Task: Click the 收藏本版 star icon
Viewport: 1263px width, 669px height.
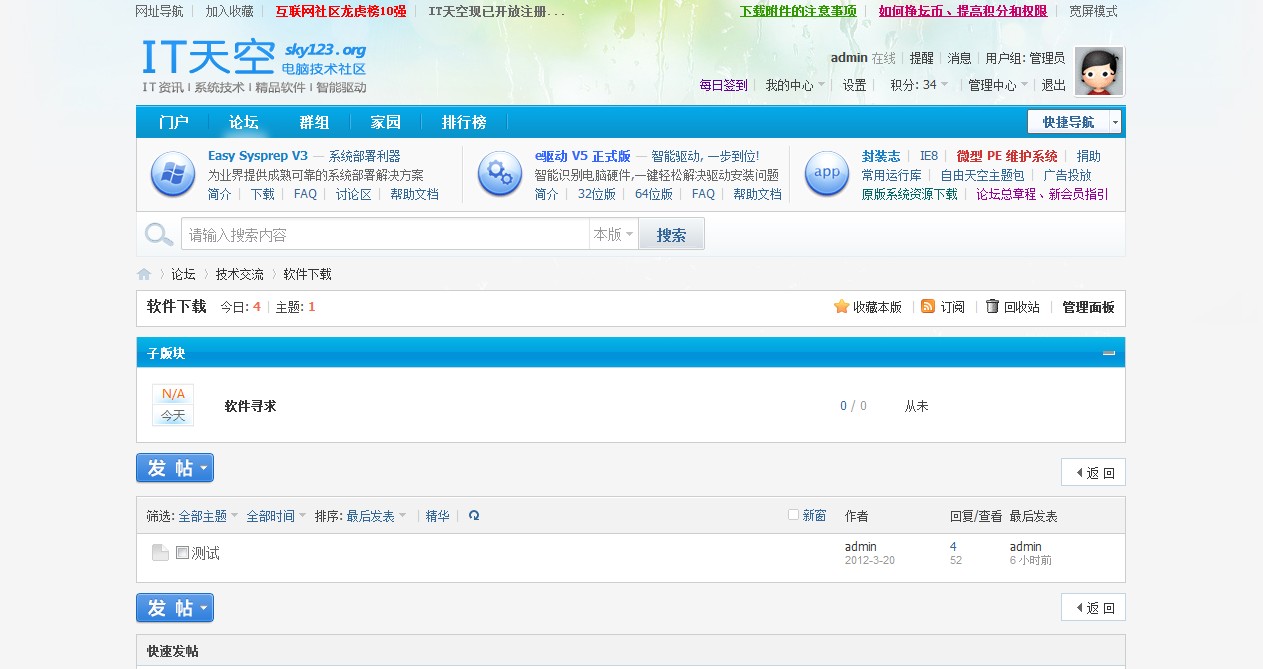Action: (841, 306)
